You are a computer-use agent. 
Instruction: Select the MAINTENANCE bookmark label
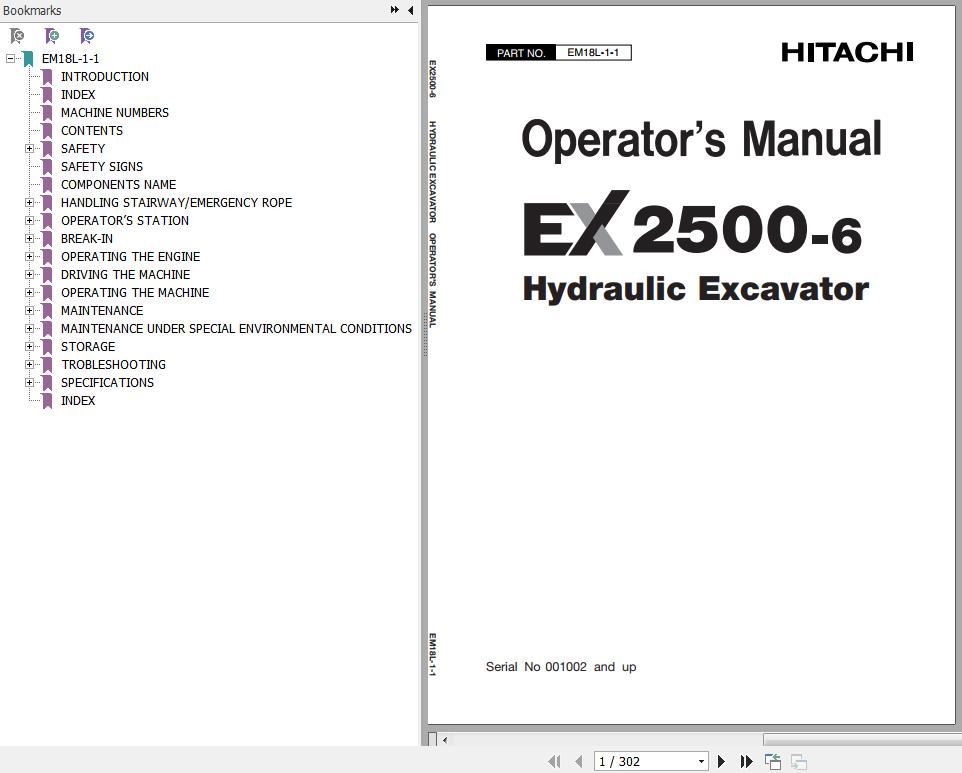pyautogui.click(x=102, y=310)
